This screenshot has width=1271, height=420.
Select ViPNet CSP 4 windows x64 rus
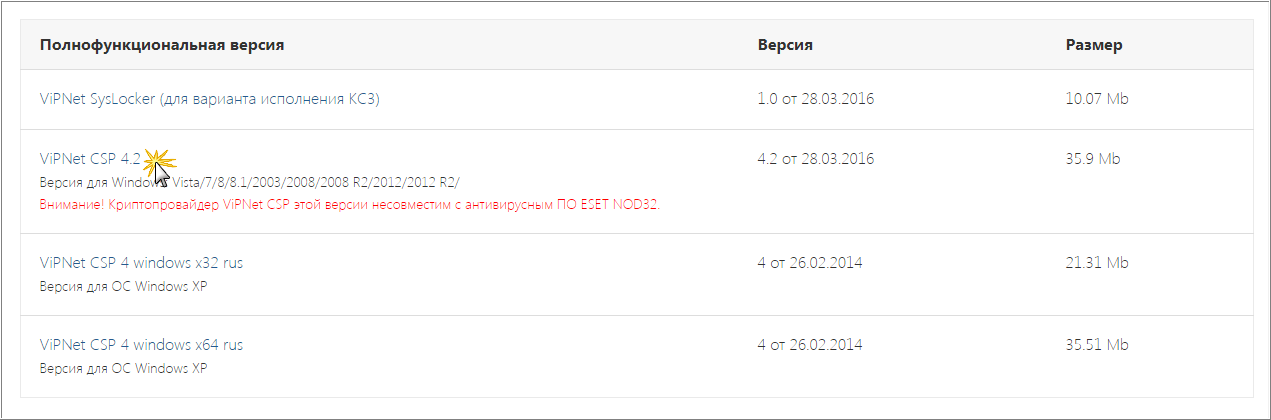(141, 345)
